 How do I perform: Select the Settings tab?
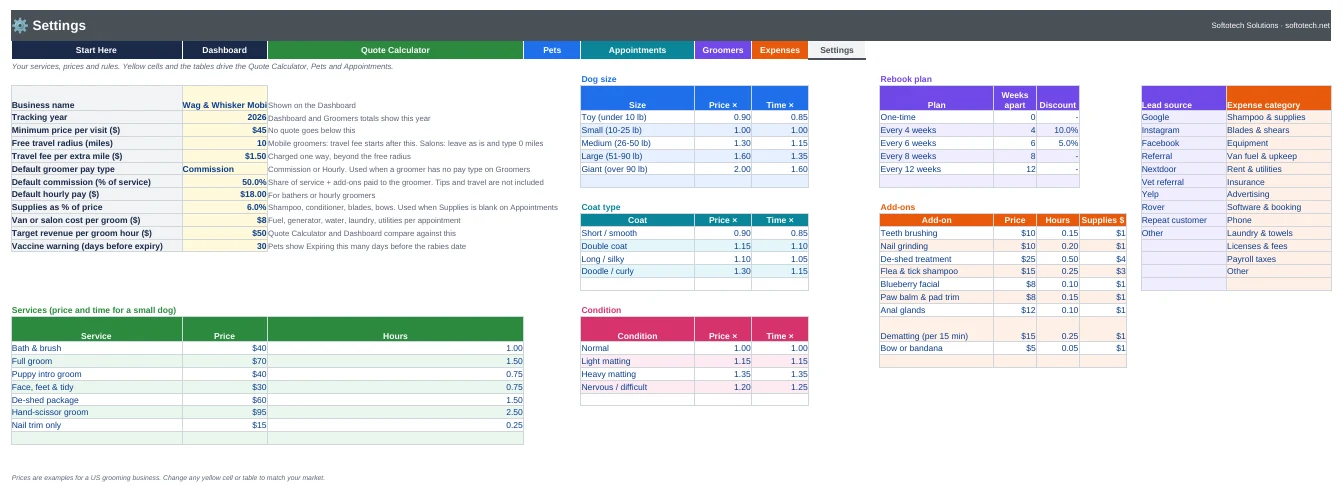(837, 50)
